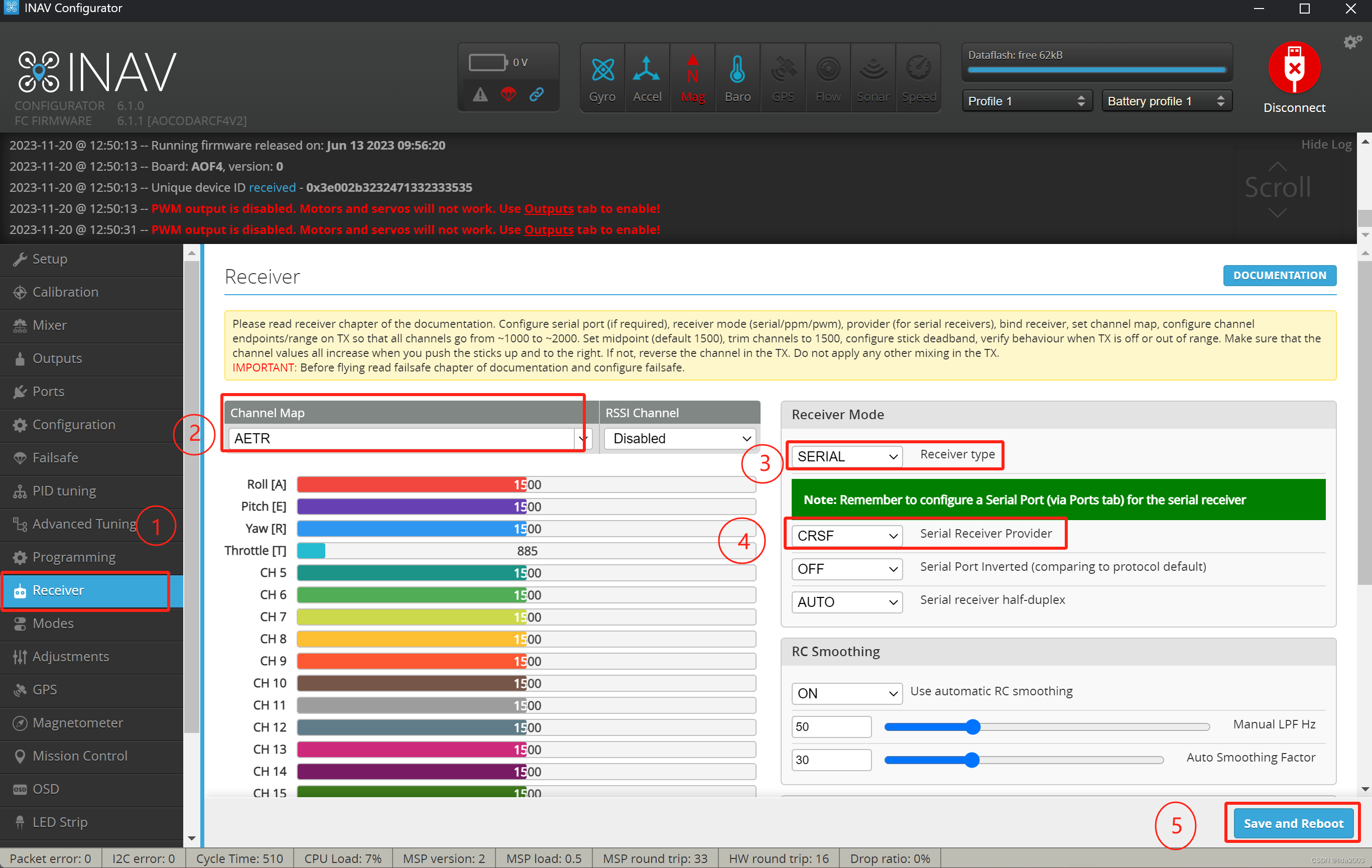The width and height of the screenshot is (1372, 868).
Task: Open the Ports tab in sidebar
Action: [48, 392]
